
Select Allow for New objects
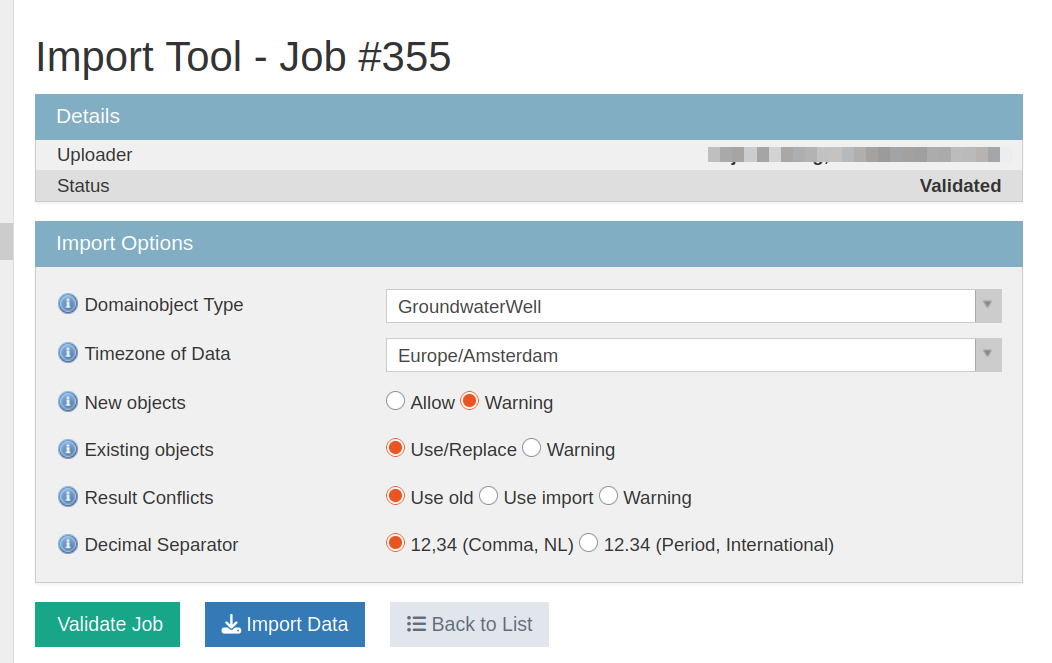[396, 401]
